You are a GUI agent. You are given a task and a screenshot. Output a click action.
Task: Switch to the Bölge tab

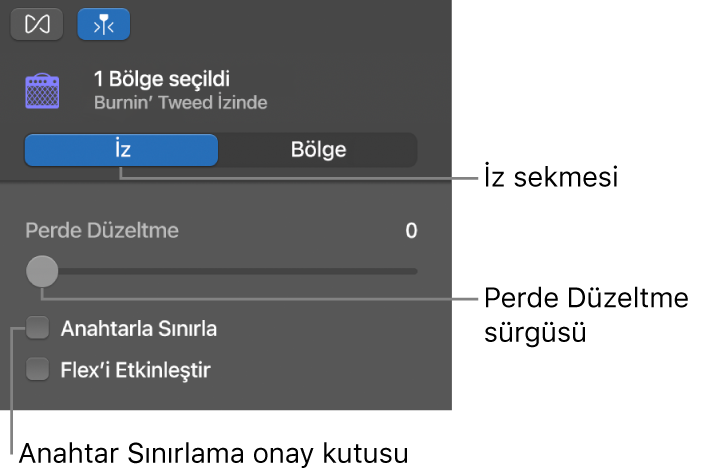click(x=317, y=150)
